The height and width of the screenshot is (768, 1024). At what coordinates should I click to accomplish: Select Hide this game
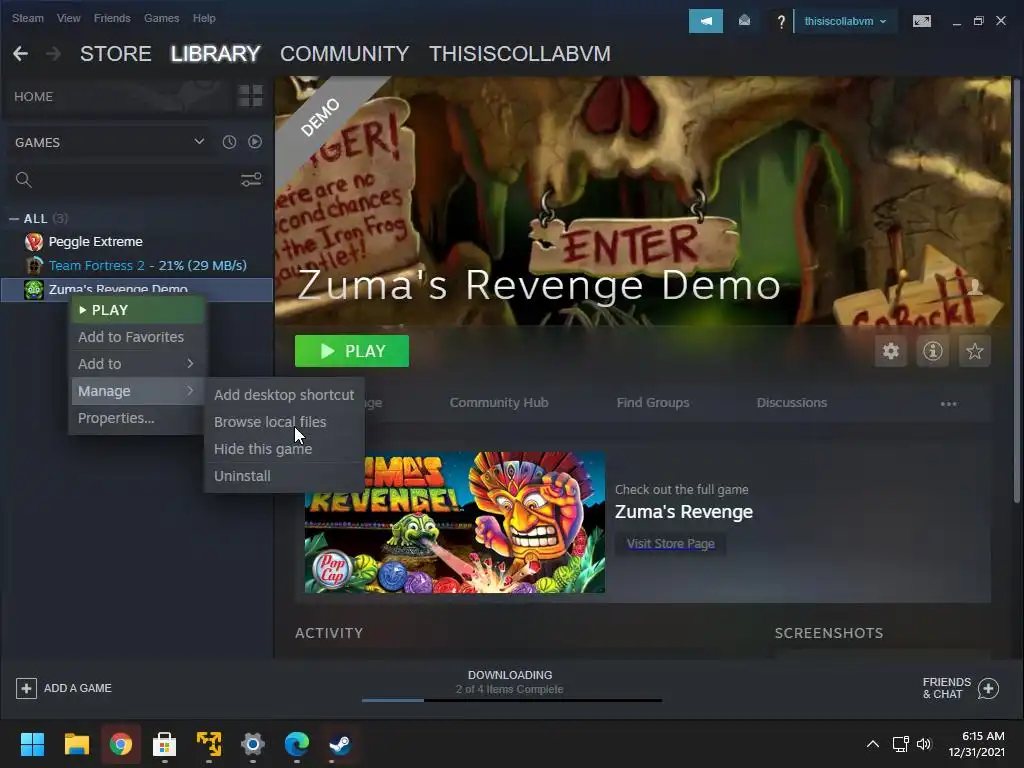(x=284, y=449)
